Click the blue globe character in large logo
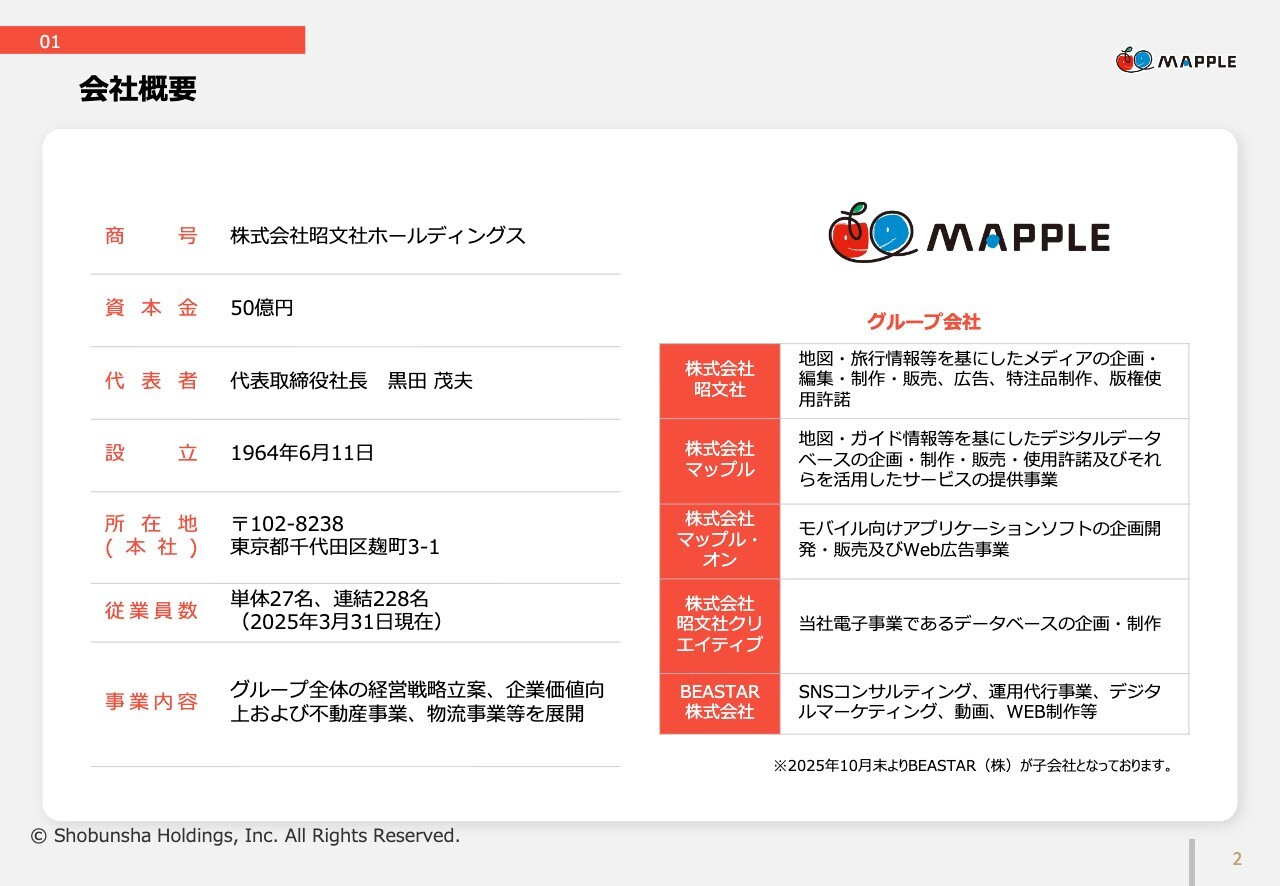Viewport: 1280px width, 886px height. (x=890, y=234)
